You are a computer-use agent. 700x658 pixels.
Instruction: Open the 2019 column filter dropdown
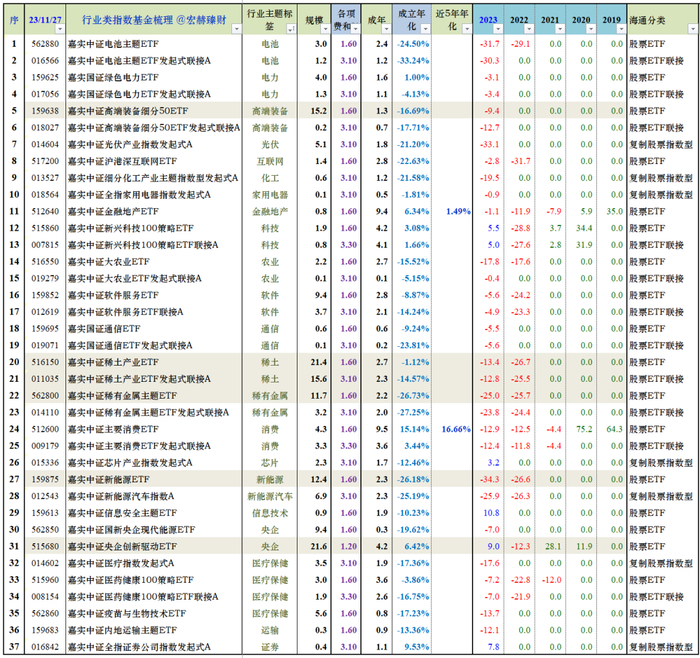pyautogui.click(x=621, y=29)
